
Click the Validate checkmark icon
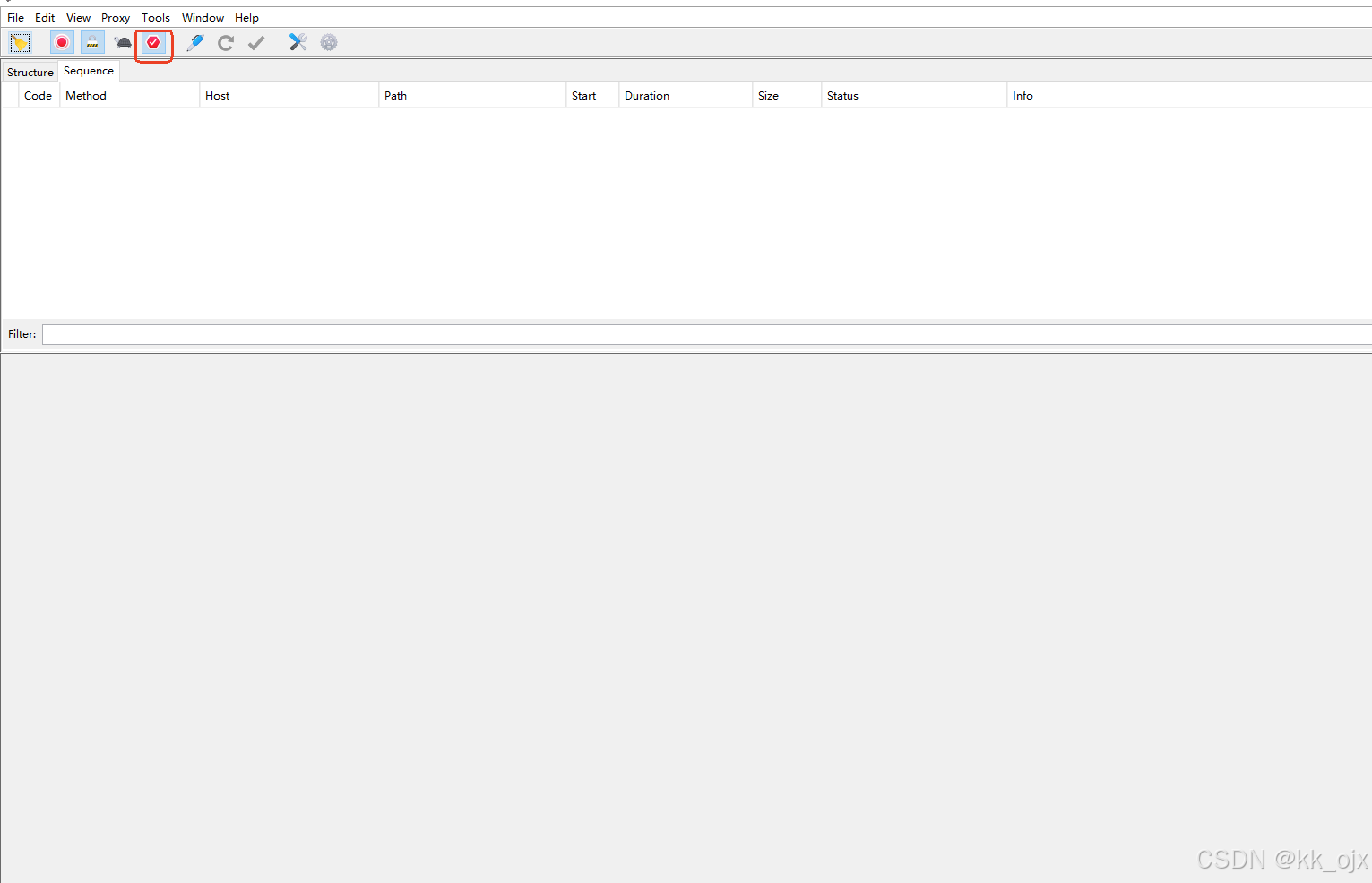[x=256, y=42]
